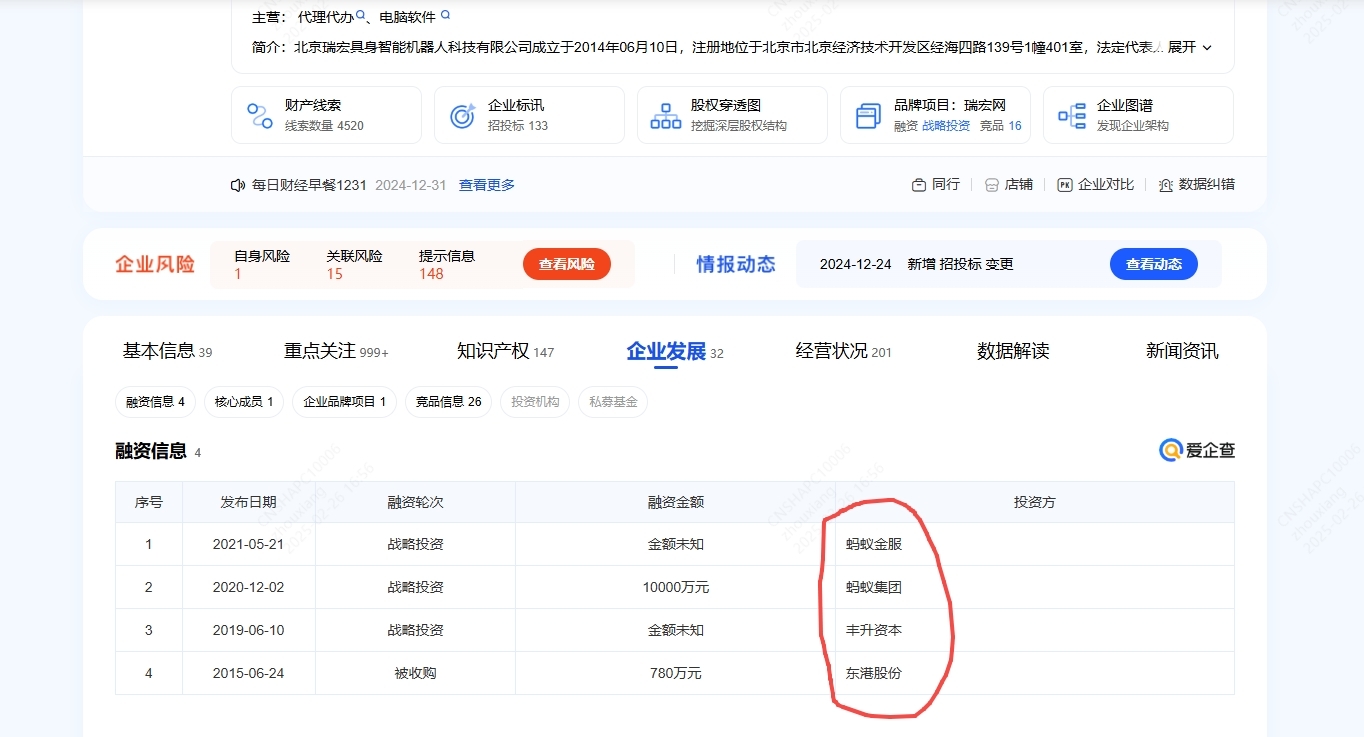Open 数据纠错 correction link
The width and height of the screenshot is (1364, 737).
1197,185
